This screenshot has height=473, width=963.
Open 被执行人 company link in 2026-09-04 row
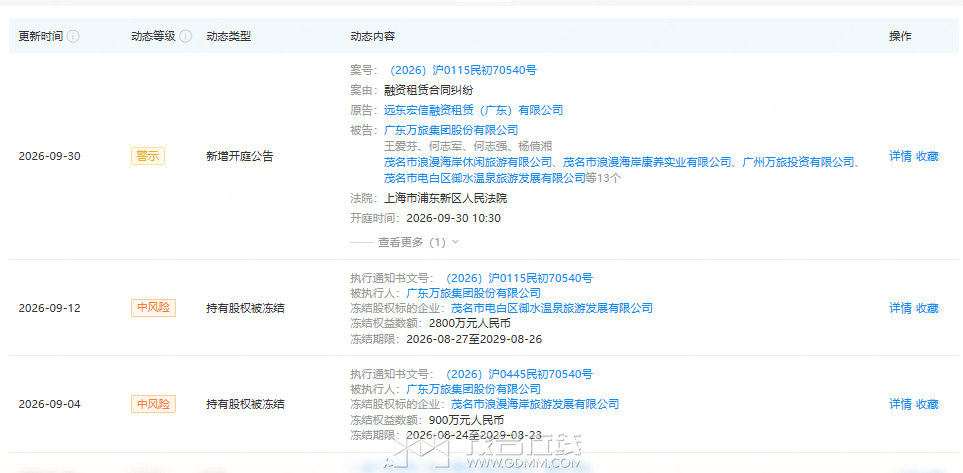474,389
